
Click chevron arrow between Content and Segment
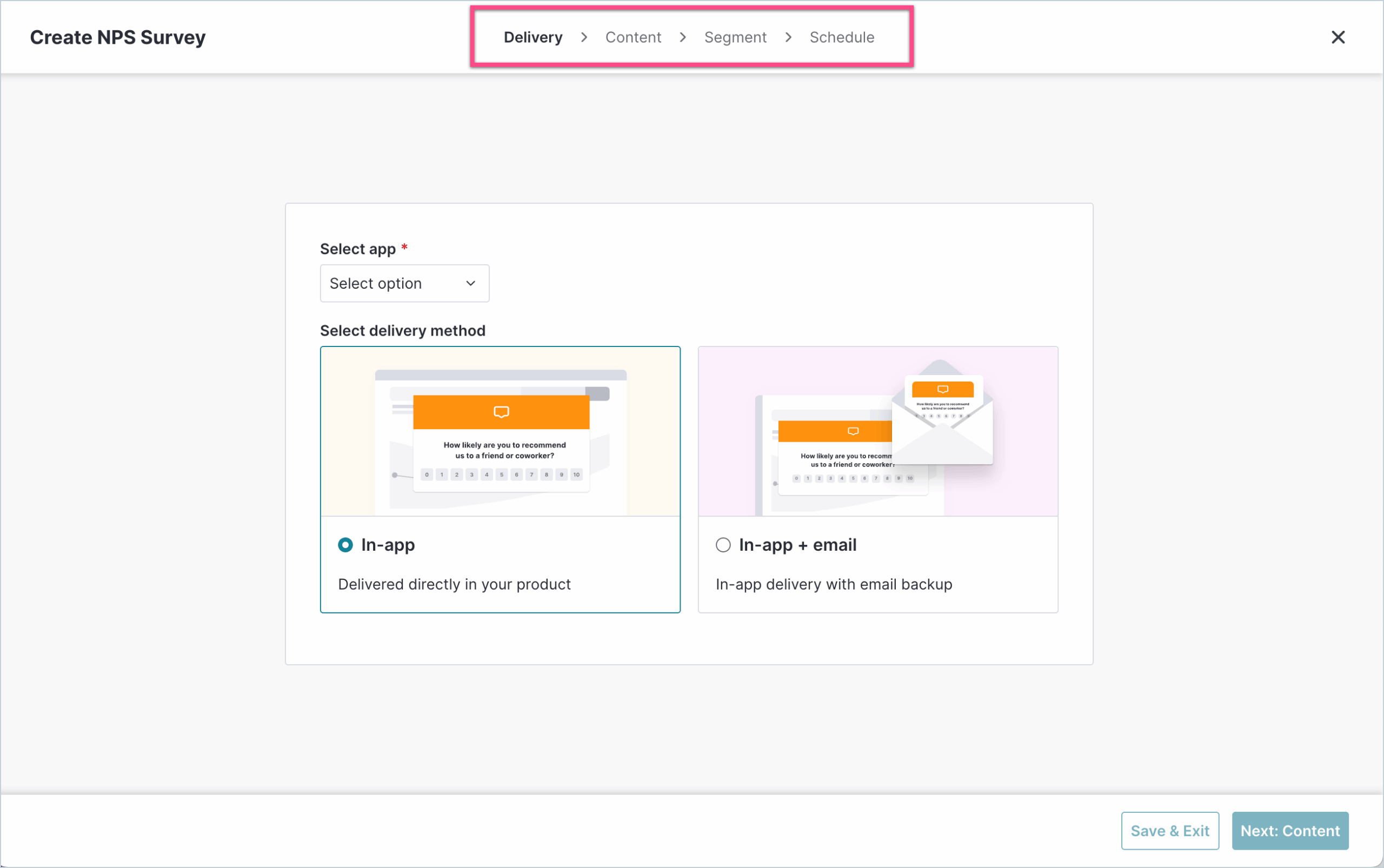pos(683,37)
